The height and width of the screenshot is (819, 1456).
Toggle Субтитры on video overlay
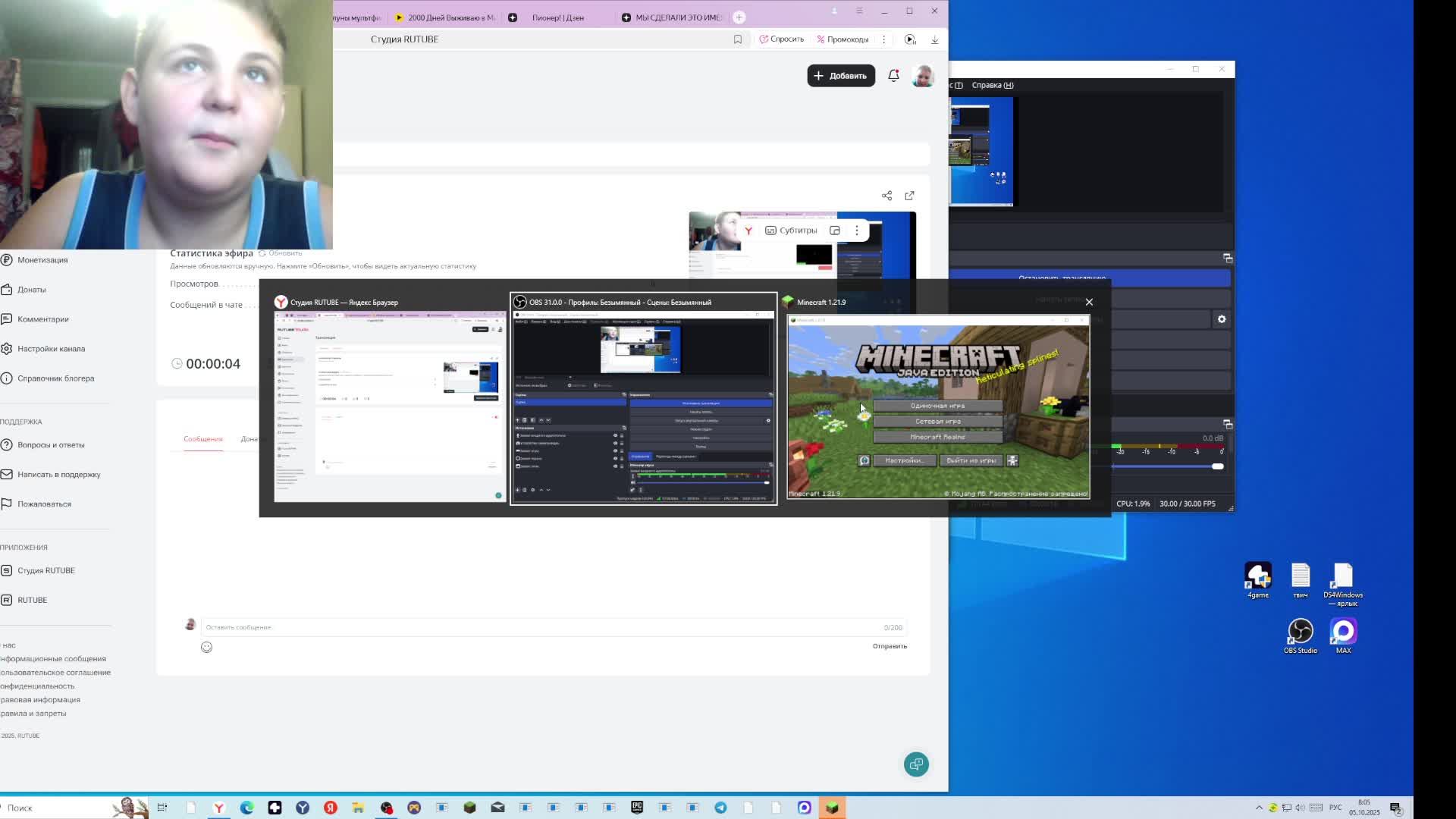point(791,231)
